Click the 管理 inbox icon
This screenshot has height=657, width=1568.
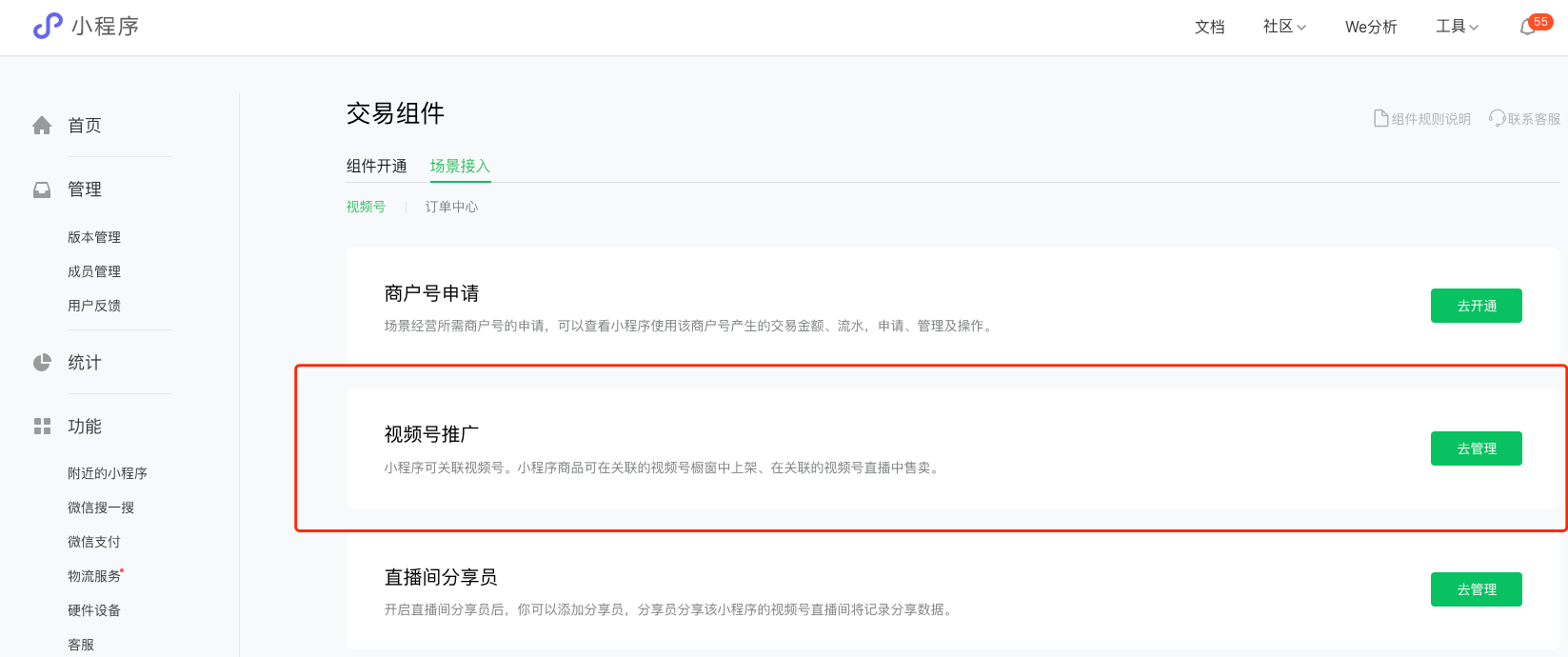point(42,189)
